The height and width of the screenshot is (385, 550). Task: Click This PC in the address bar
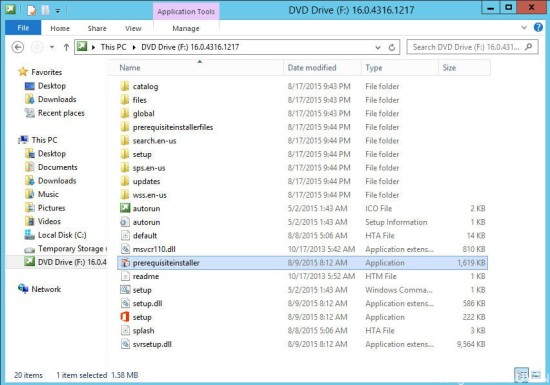pos(113,47)
